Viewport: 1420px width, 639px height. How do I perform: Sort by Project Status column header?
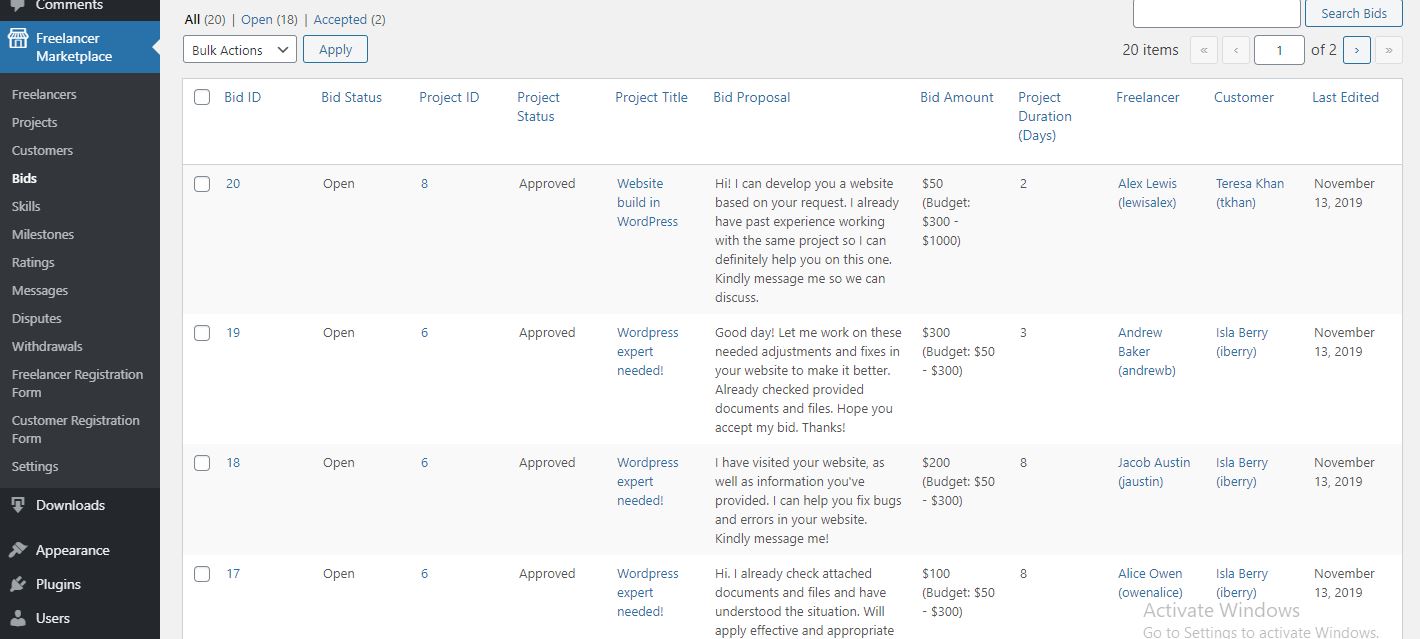click(538, 107)
